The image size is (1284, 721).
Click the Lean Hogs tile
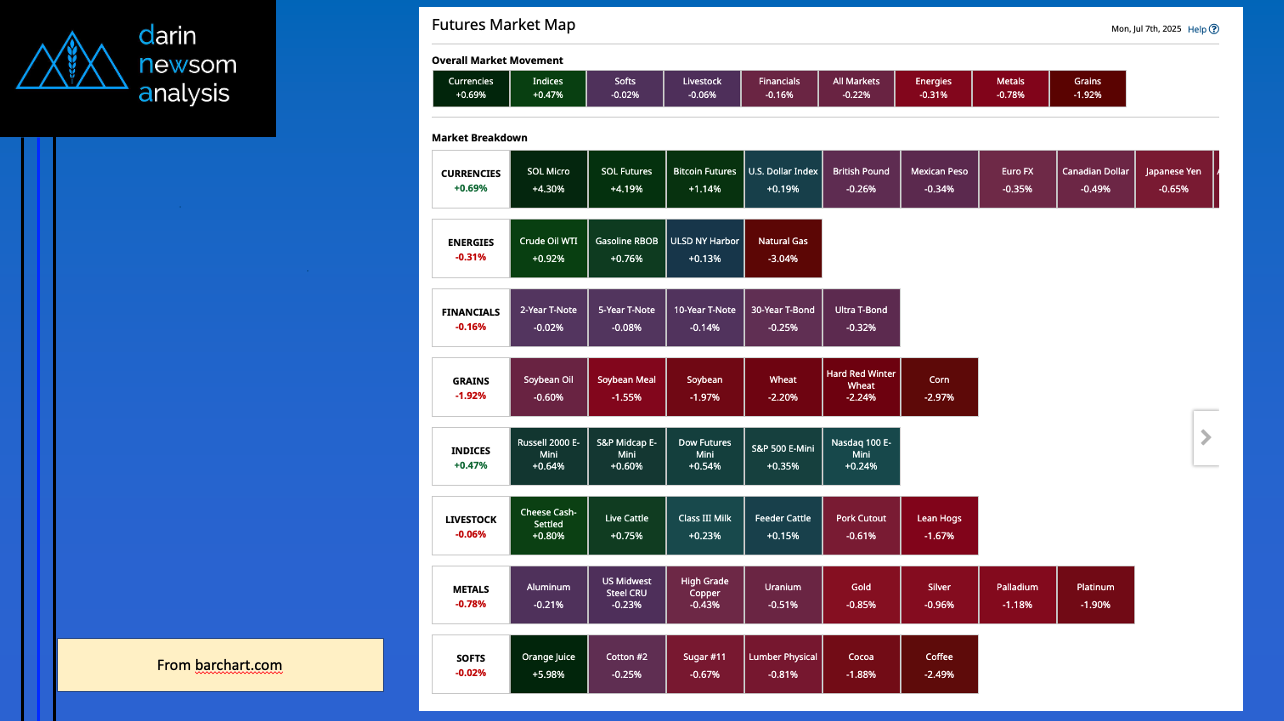[x=939, y=526]
